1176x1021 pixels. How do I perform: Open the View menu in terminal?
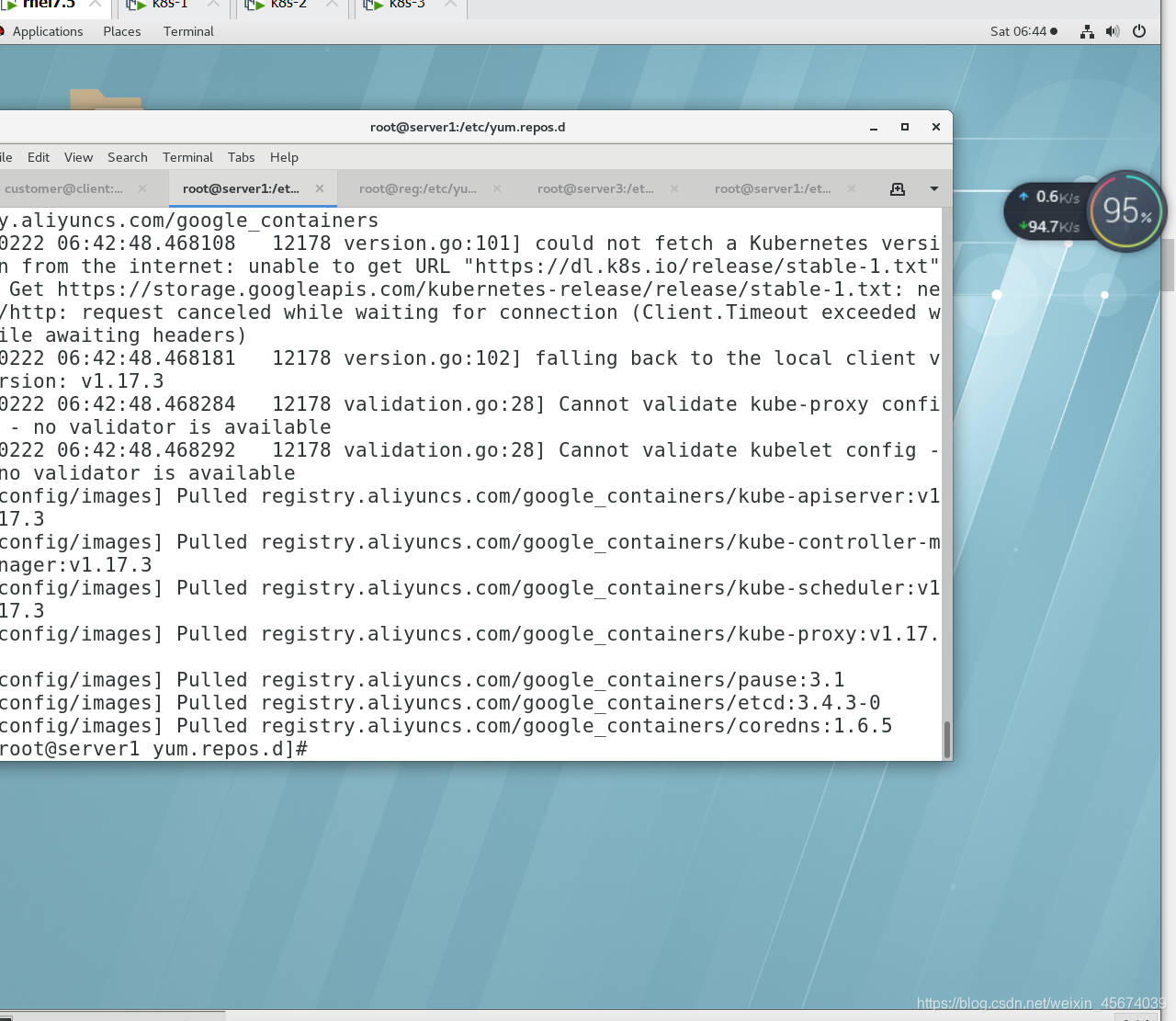[78, 157]
